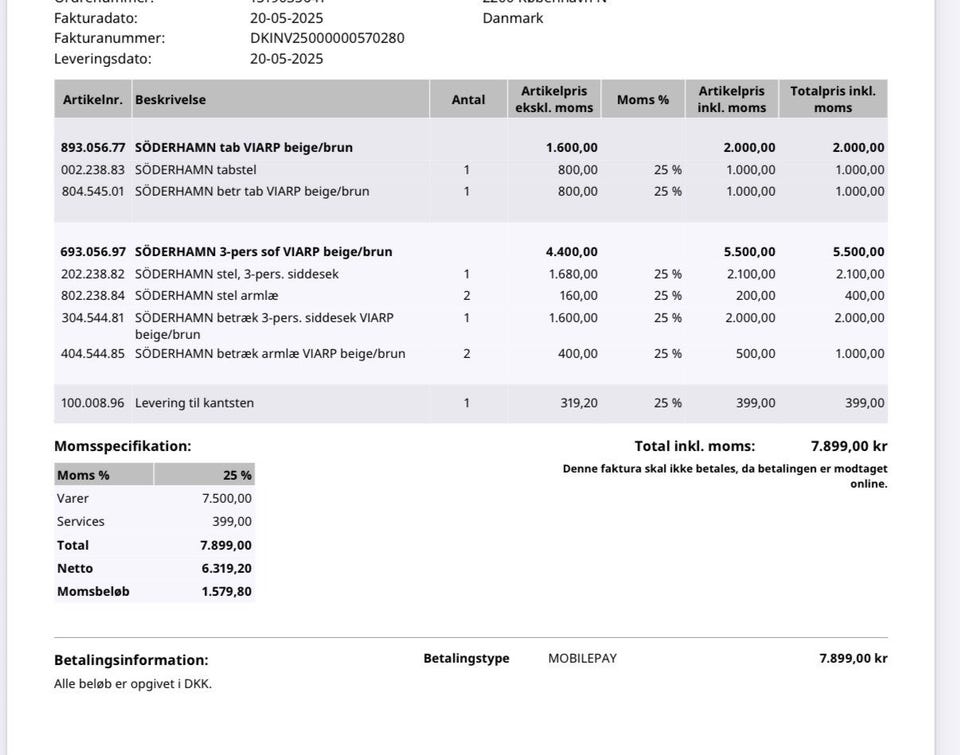Click the Total inkl. moms amount
Image resolution: width=960 pixels, height=755 pixels.
[x=849, y=446]
